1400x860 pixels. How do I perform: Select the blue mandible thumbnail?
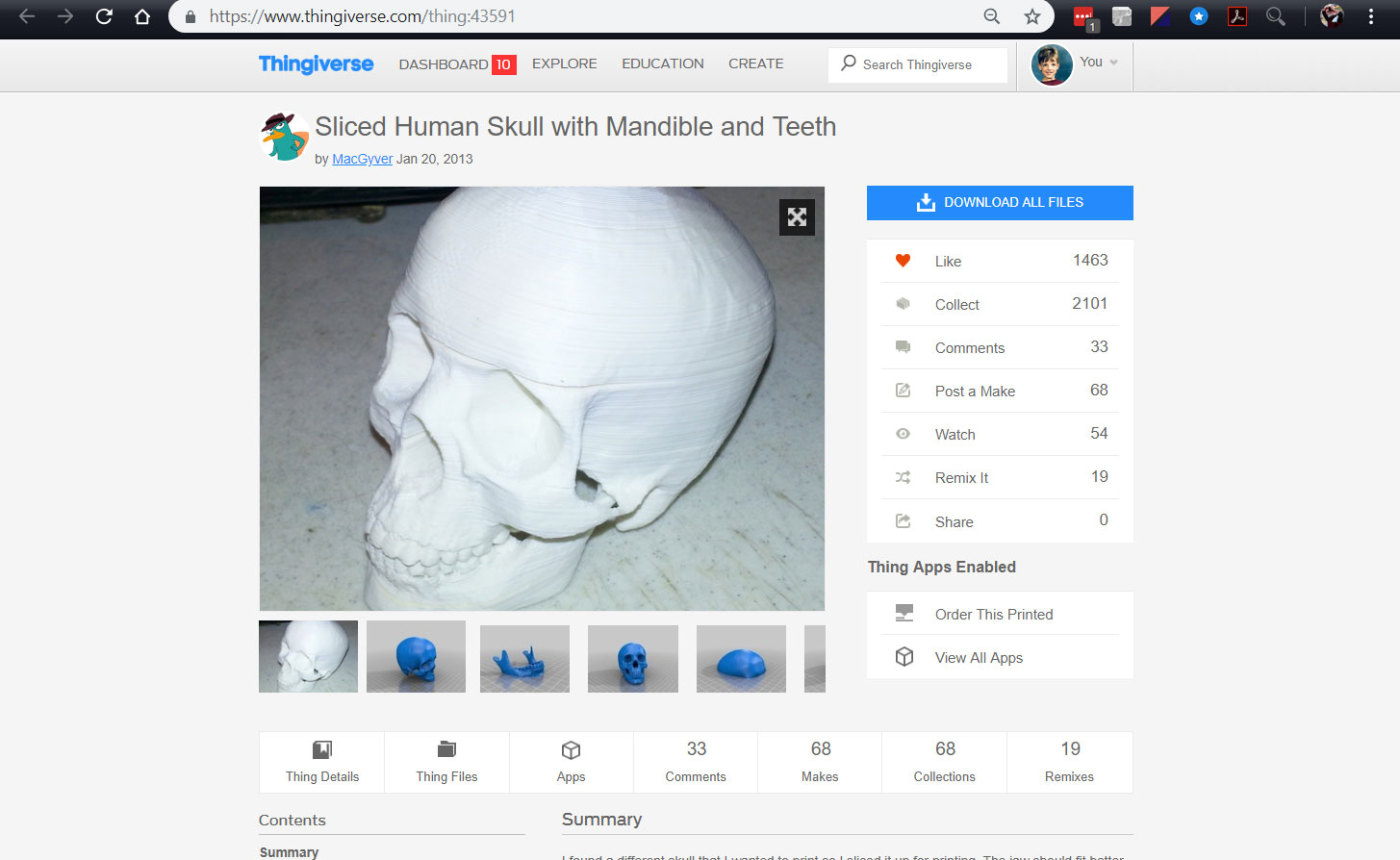[524, 659]
